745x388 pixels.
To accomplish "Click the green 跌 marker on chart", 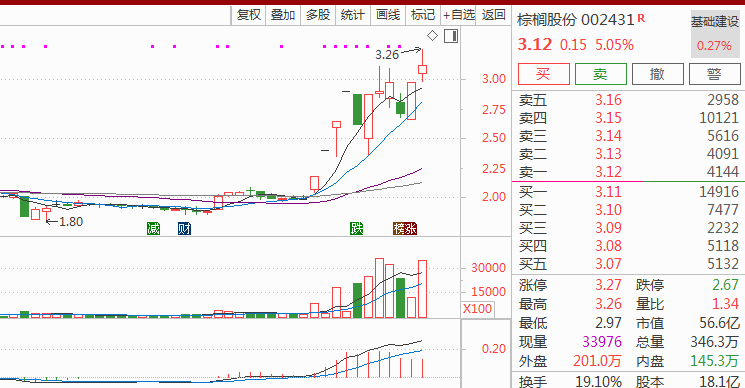I will [x=356, y=229].
